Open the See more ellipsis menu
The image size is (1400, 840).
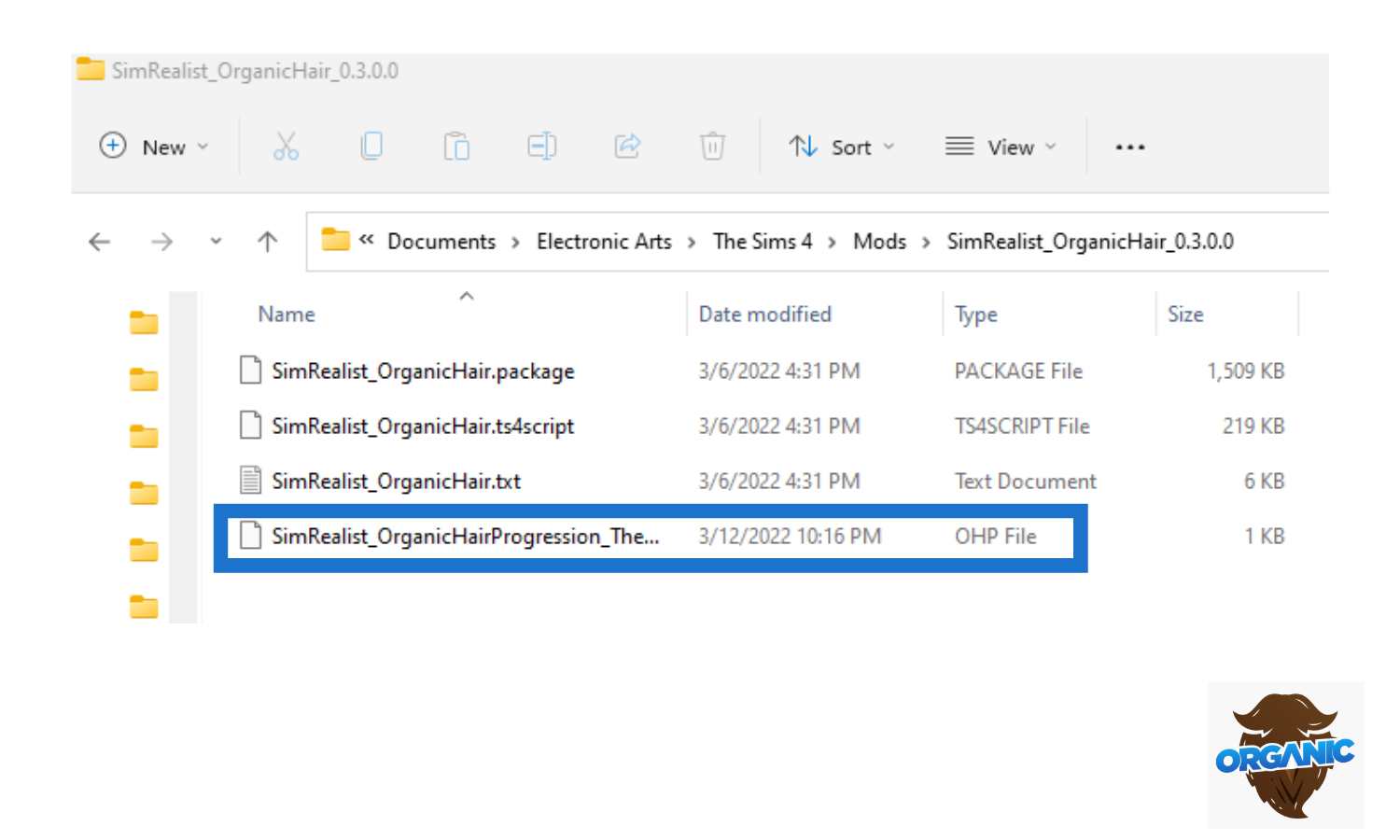(x=1129, y=147)
